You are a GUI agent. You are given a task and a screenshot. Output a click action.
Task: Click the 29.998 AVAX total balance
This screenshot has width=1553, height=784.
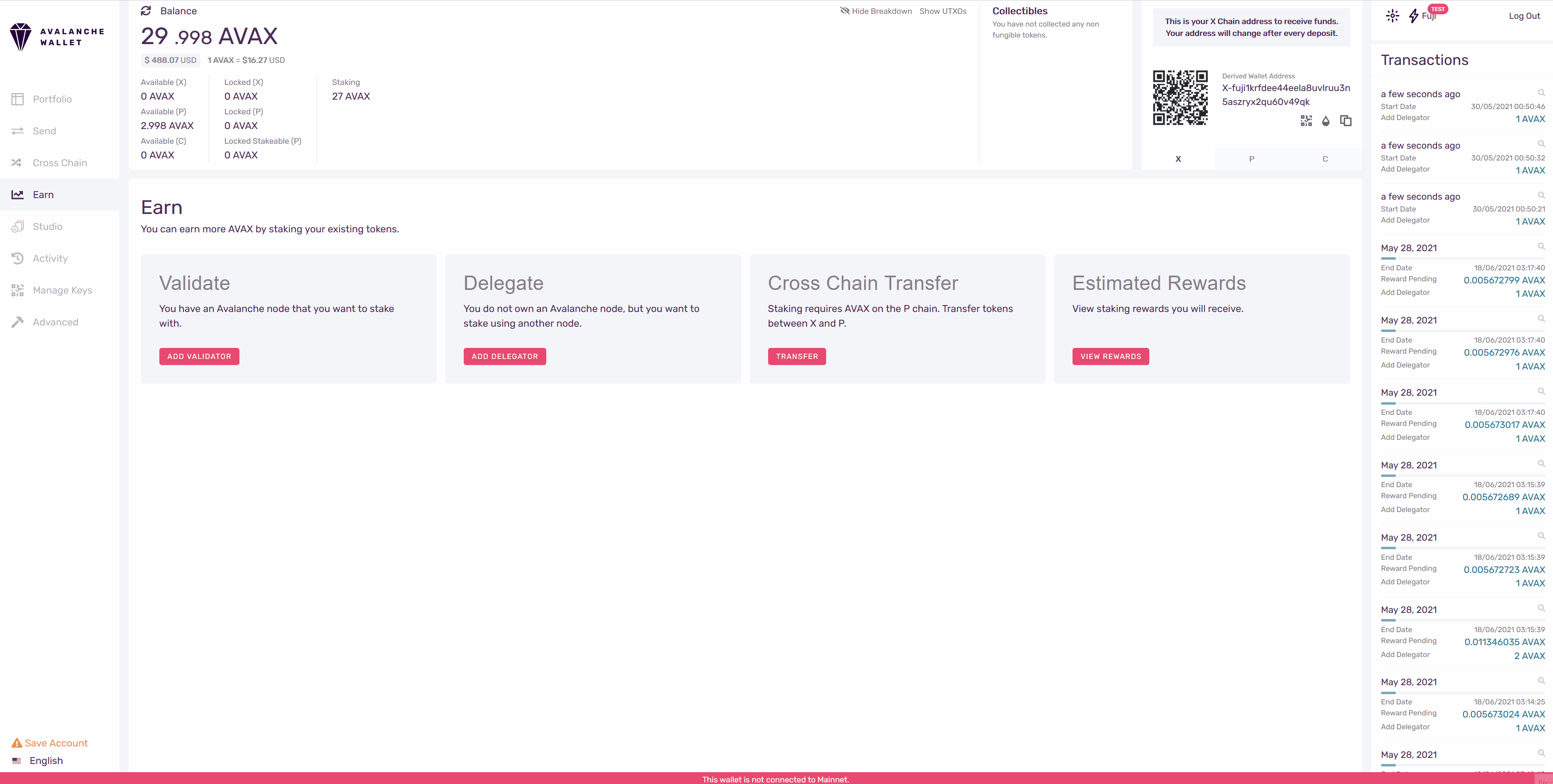[x=209, y=36]
